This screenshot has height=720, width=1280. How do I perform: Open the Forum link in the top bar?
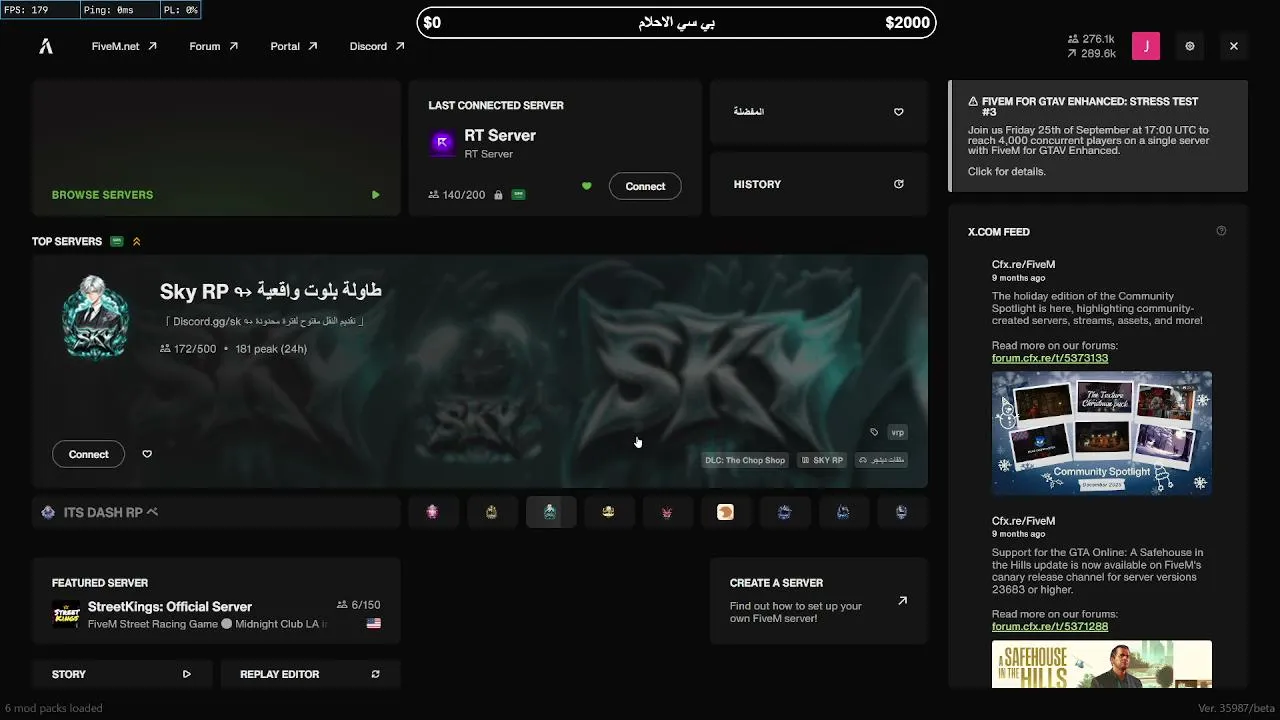coord(214,46)
